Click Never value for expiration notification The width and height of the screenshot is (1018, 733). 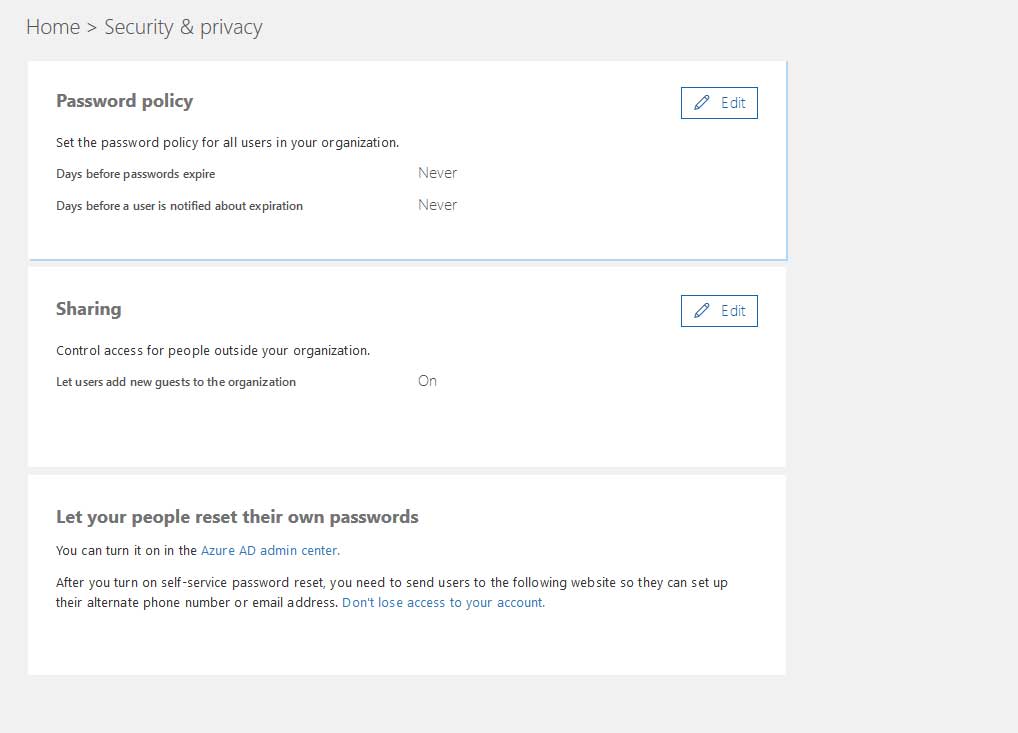[437, 205]
